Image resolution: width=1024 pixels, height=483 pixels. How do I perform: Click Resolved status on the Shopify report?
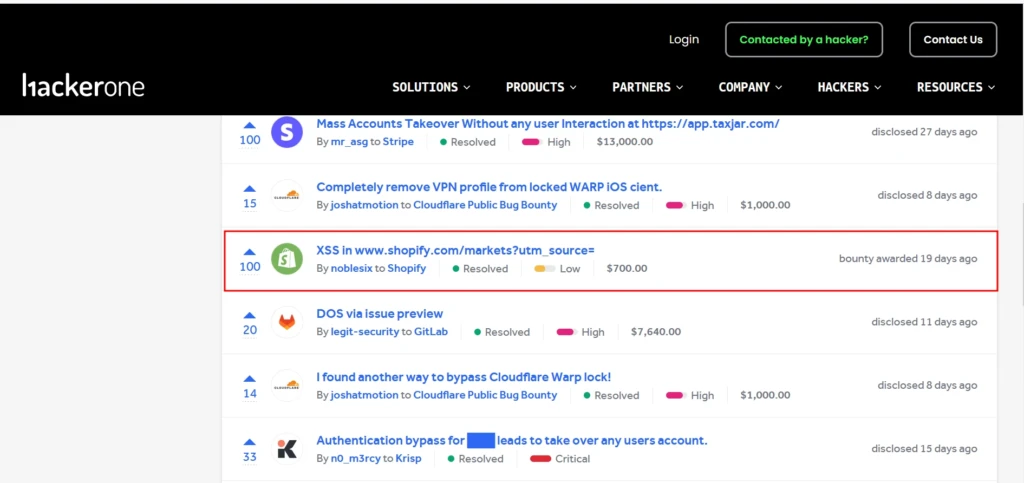click(x=480, y=268)
